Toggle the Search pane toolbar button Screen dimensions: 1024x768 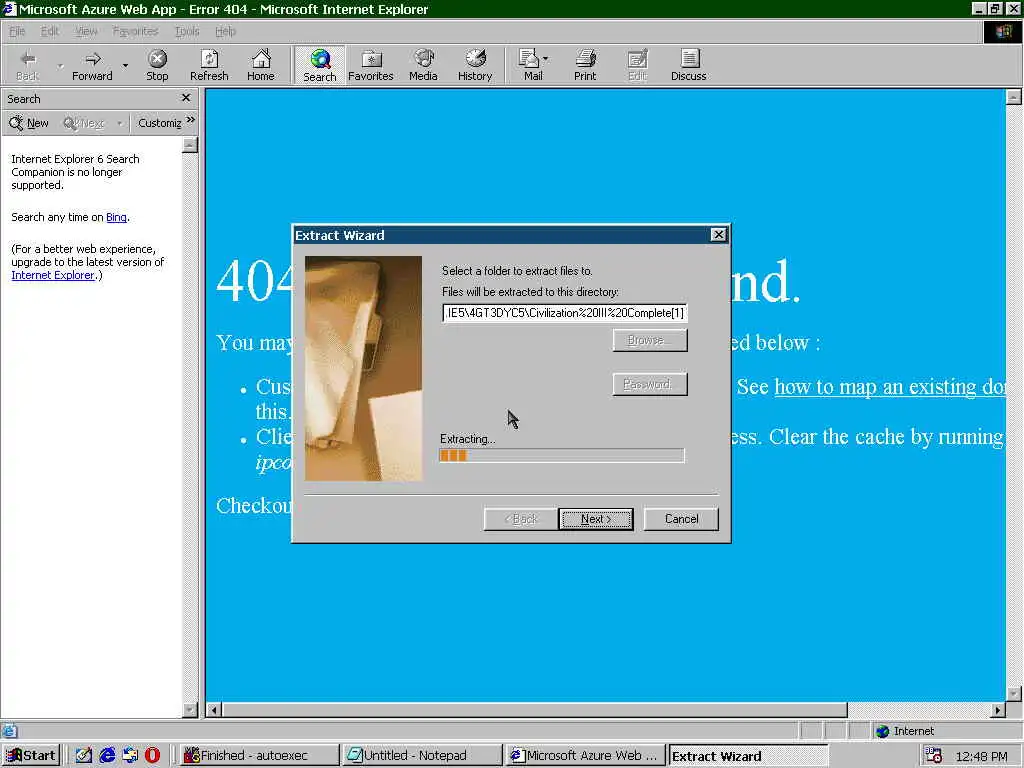click(319, 65)
